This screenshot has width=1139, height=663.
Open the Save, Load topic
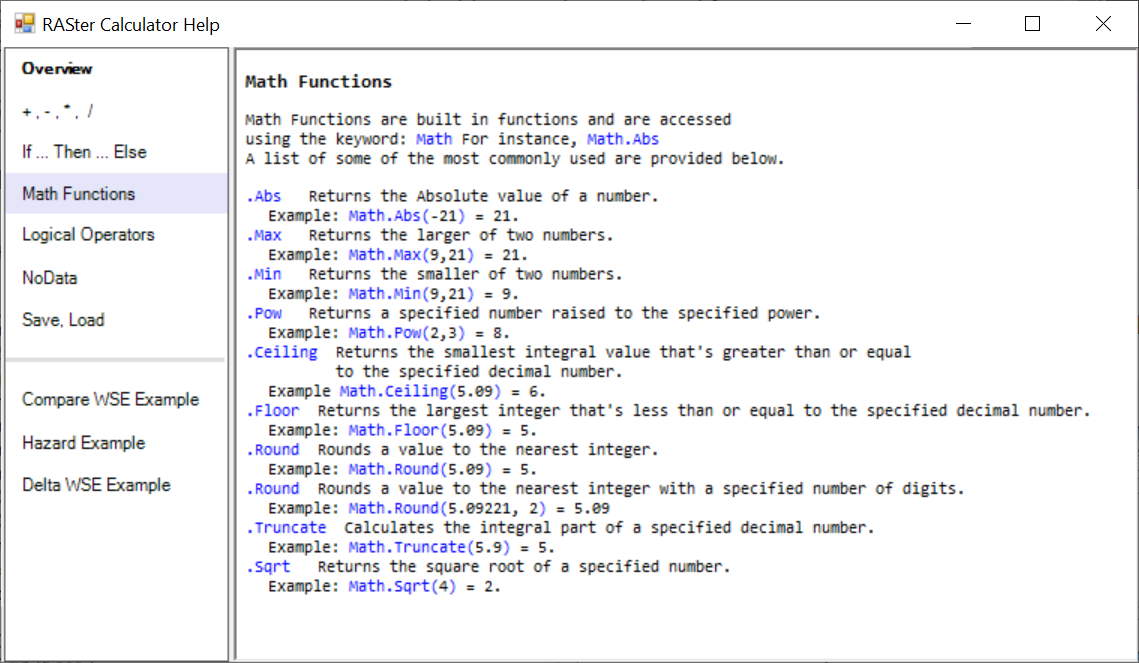(63, 320)
